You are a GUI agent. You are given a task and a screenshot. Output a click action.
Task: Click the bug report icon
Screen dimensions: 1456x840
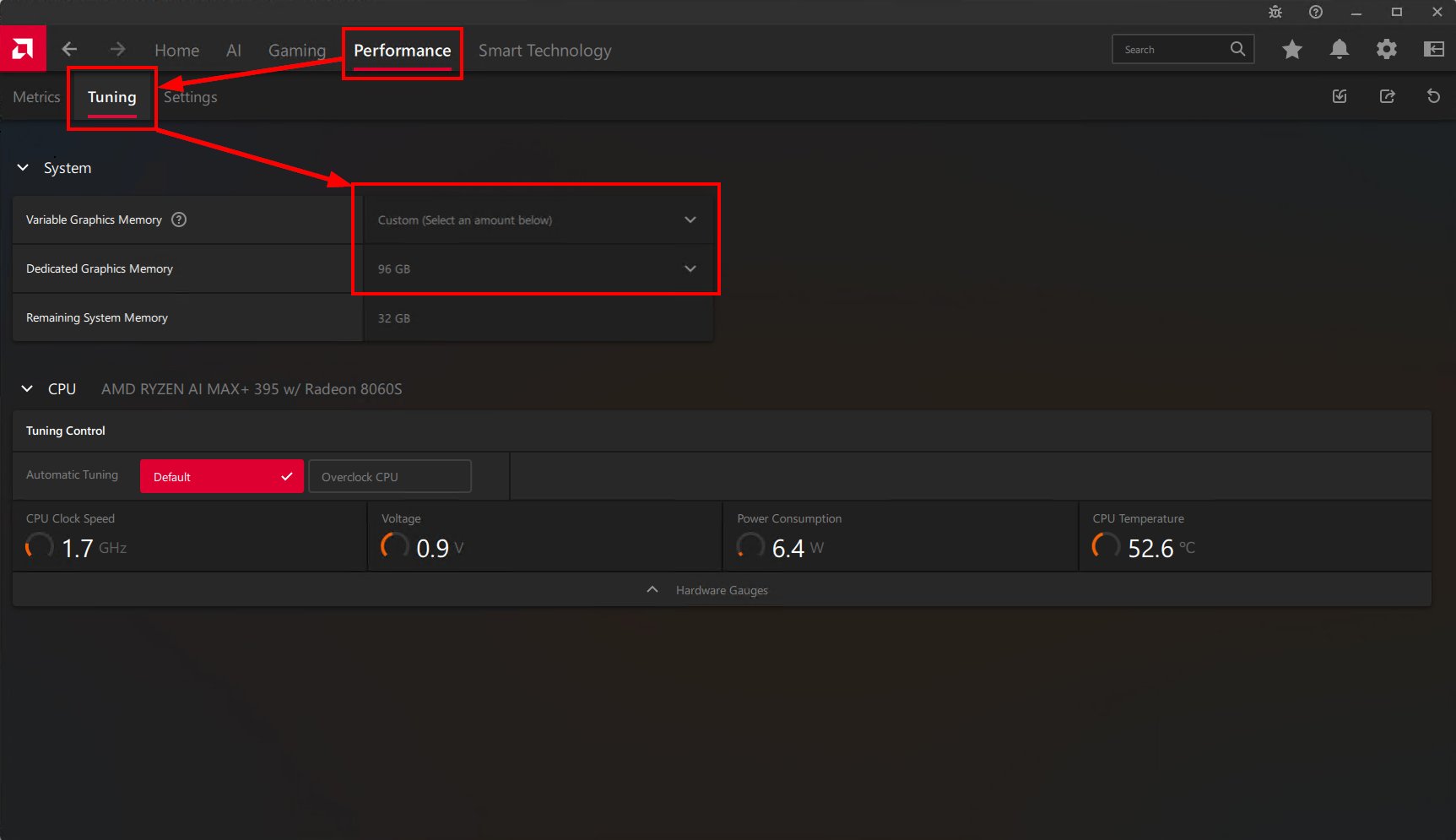(1275, 12)
